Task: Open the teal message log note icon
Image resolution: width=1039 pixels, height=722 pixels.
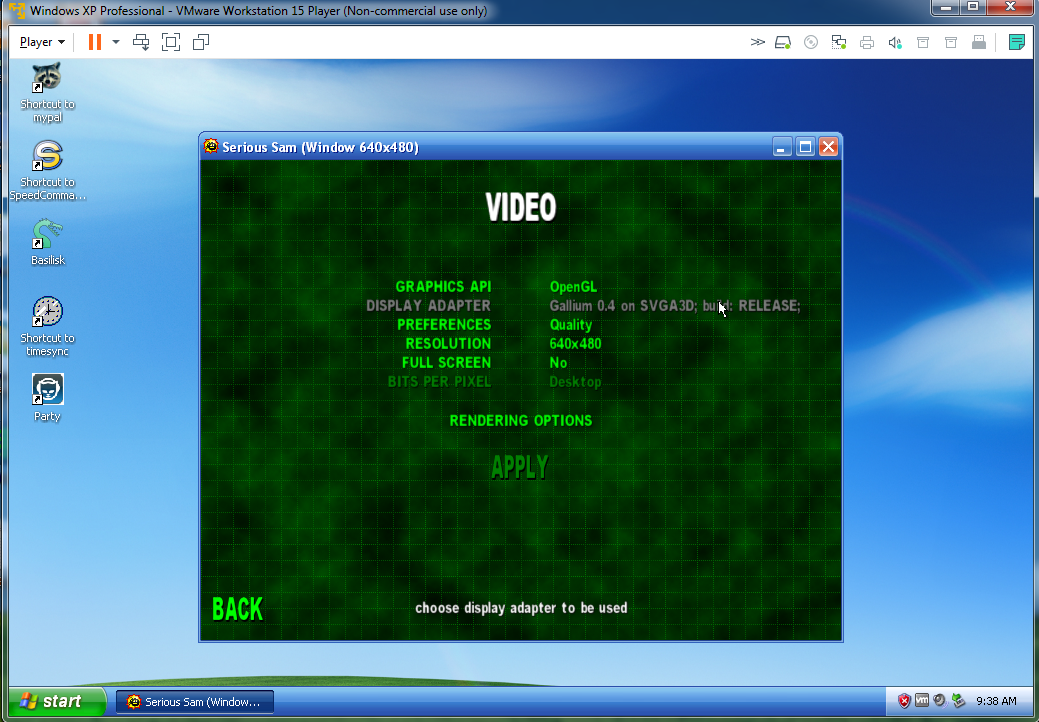Action: (1016, 42)
